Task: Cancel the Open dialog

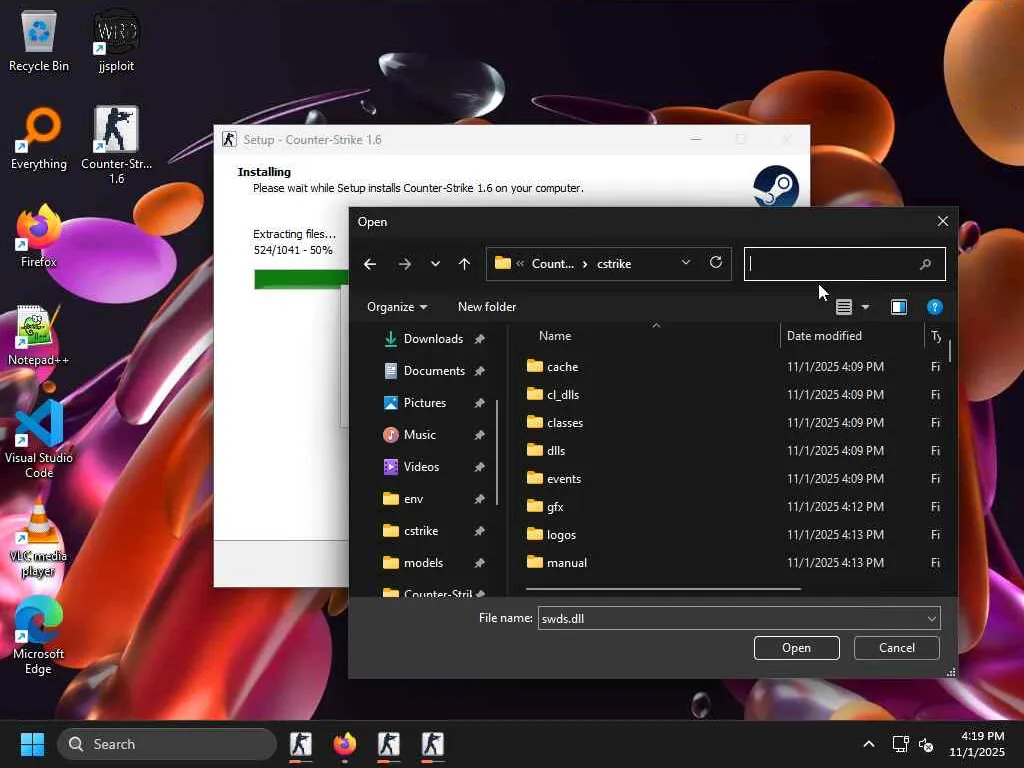Action: 897,648
